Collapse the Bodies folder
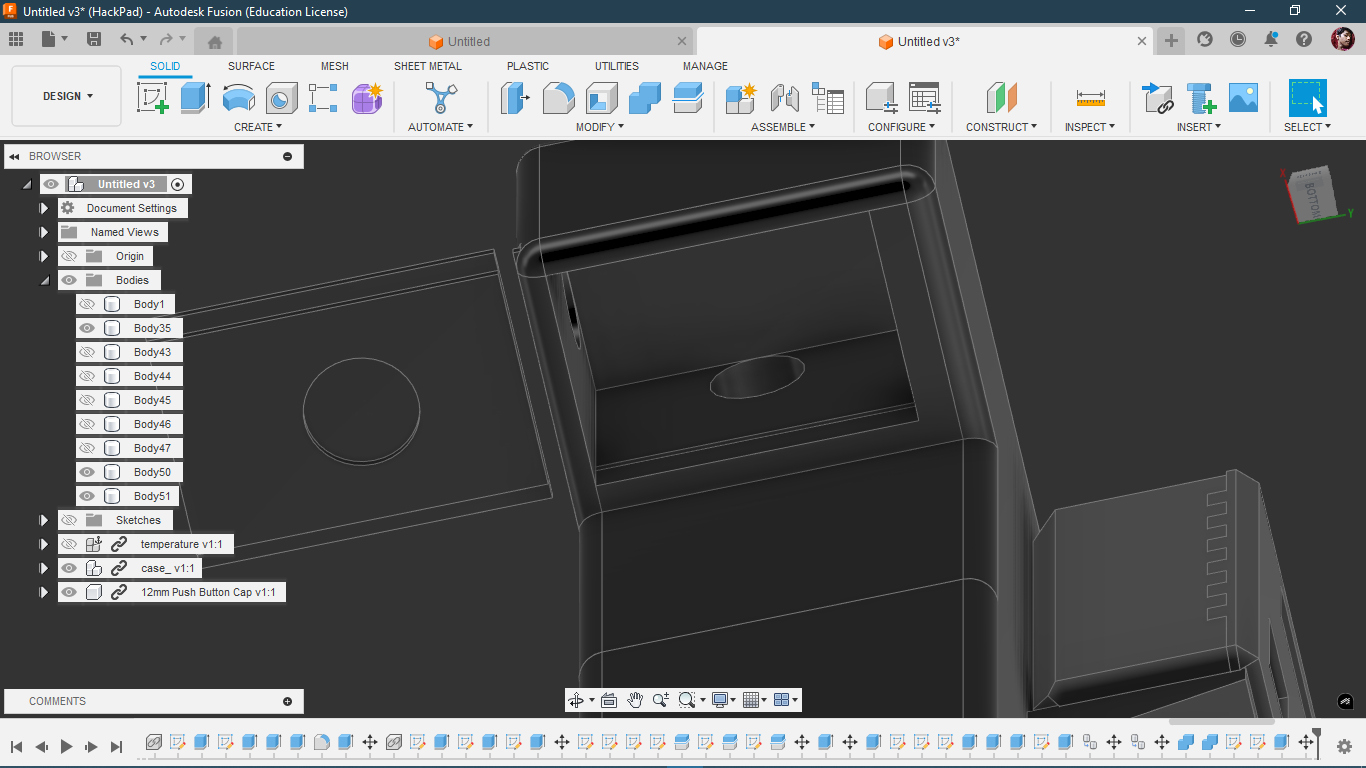Image resolution: width=1366 pixels, height=768 pixels. pos(44,280)
